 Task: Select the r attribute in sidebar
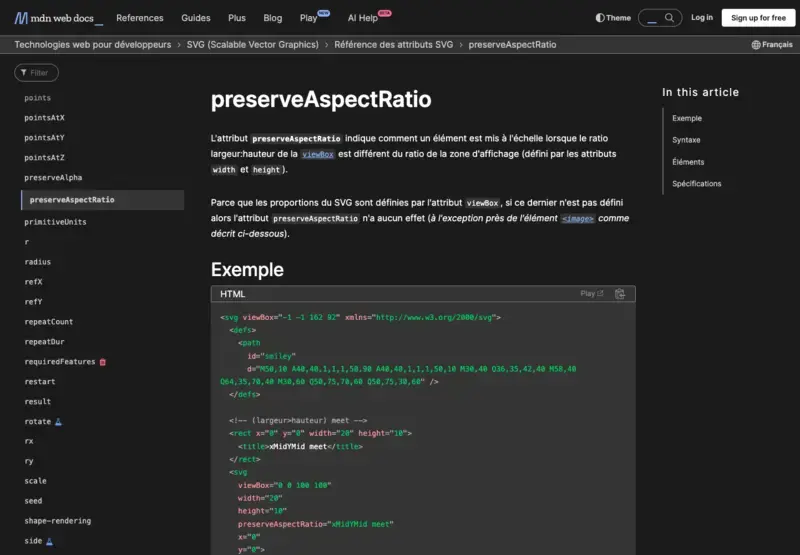[x=27, y=242]
